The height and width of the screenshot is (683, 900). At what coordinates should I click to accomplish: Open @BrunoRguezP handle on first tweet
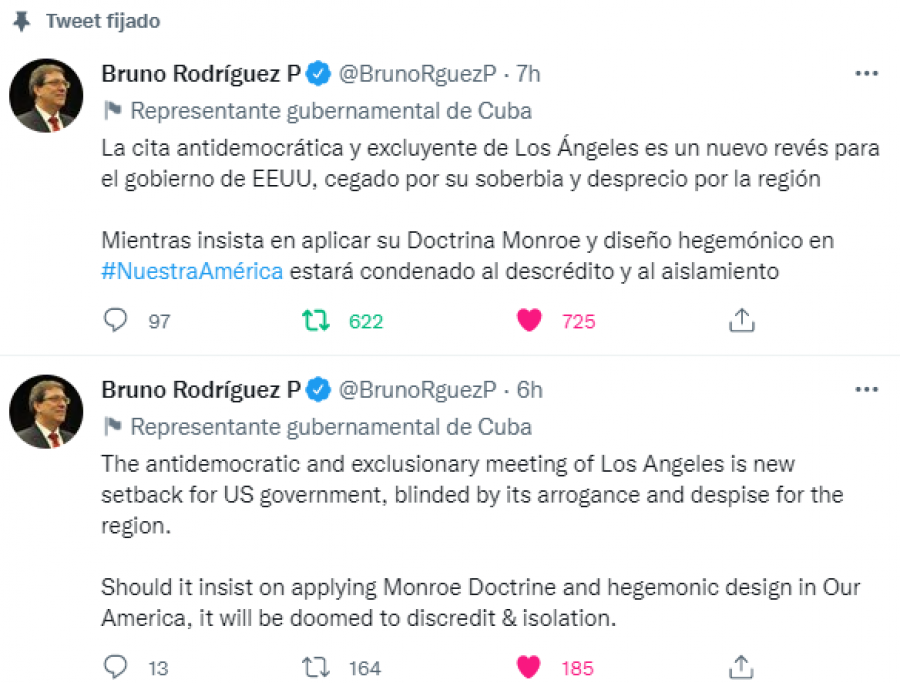click(x=417, y=74)
